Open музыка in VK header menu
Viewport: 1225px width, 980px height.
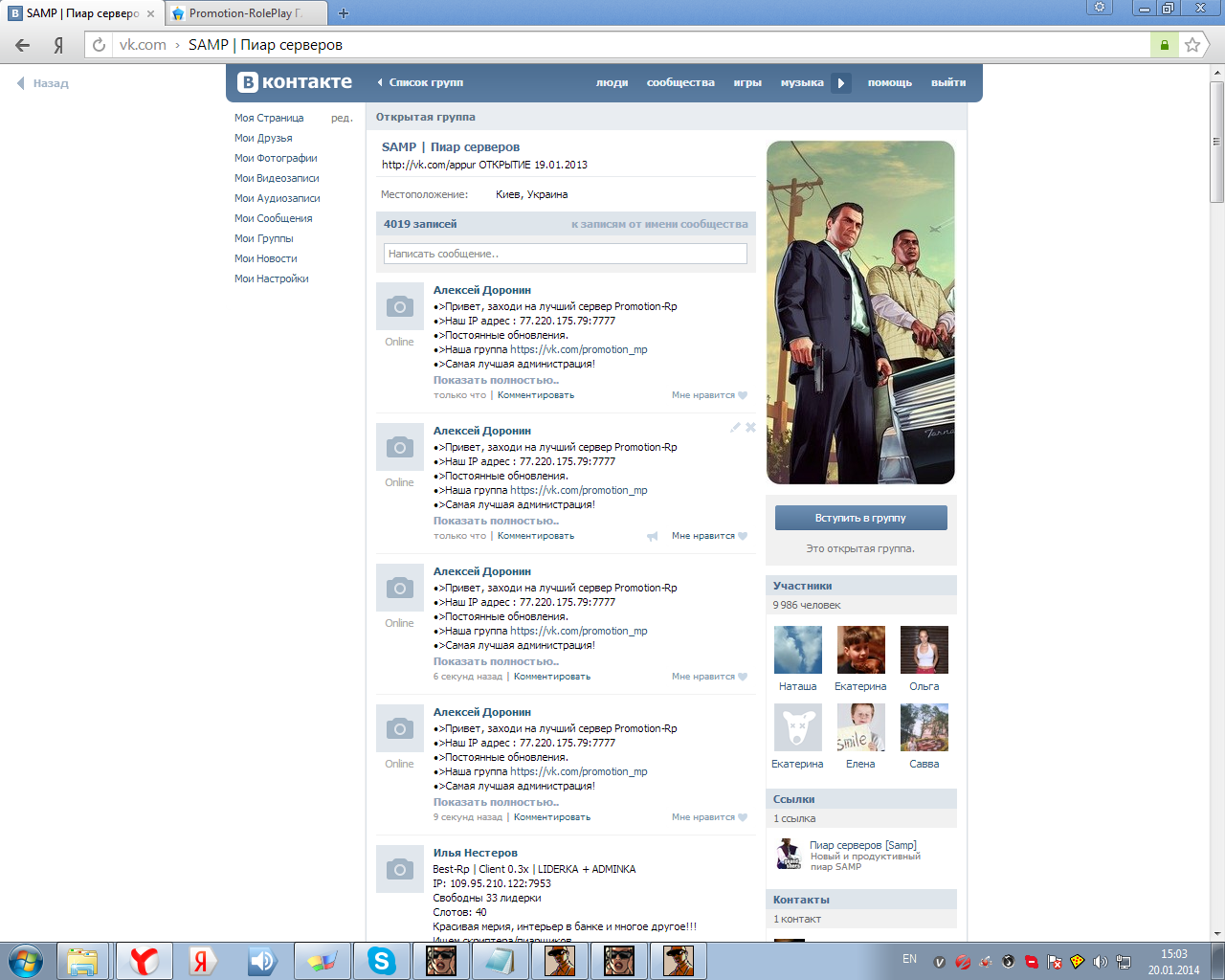(x=802, y=83)
